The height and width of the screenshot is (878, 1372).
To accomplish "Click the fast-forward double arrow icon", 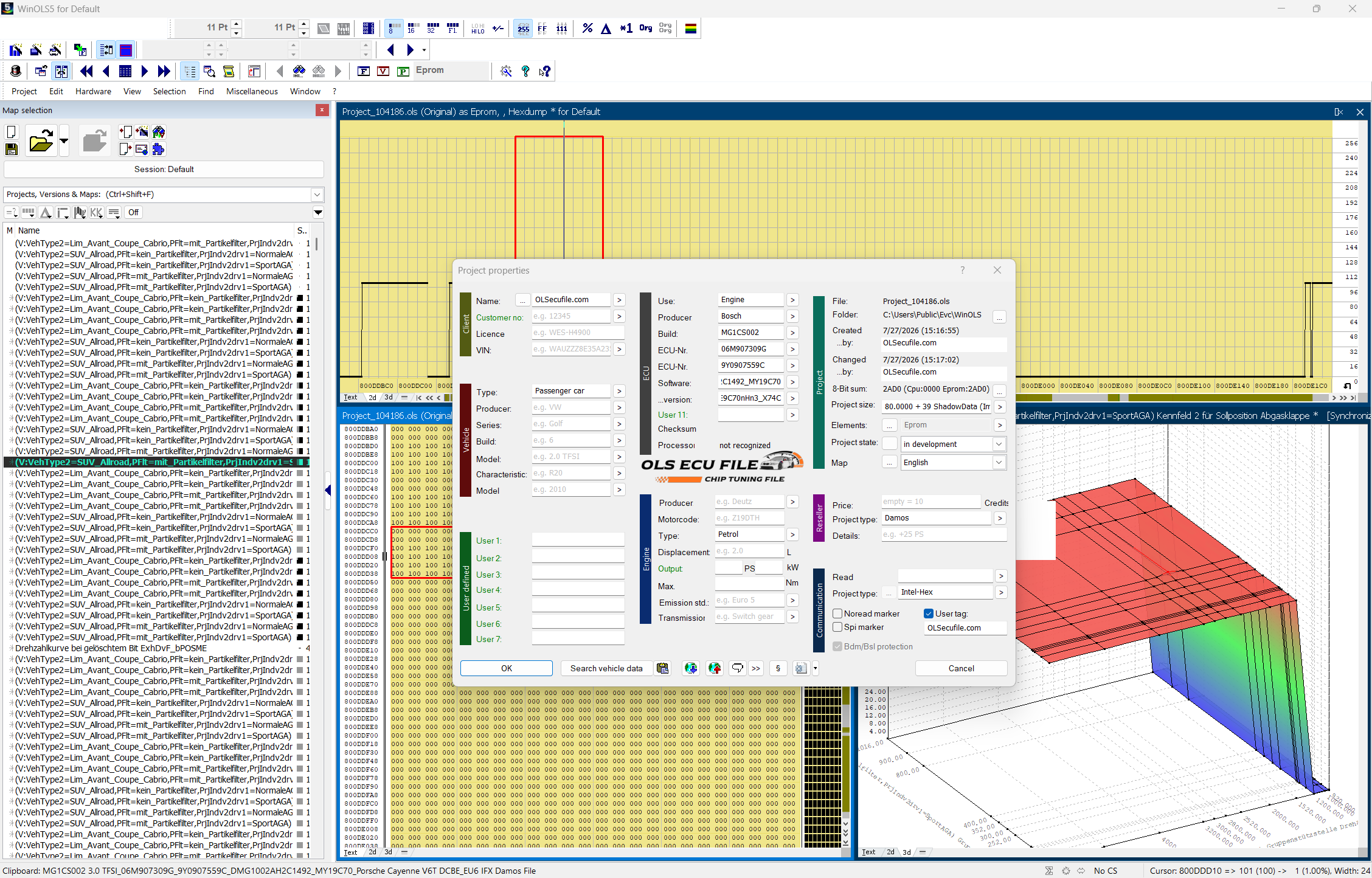I will [164, 71].
